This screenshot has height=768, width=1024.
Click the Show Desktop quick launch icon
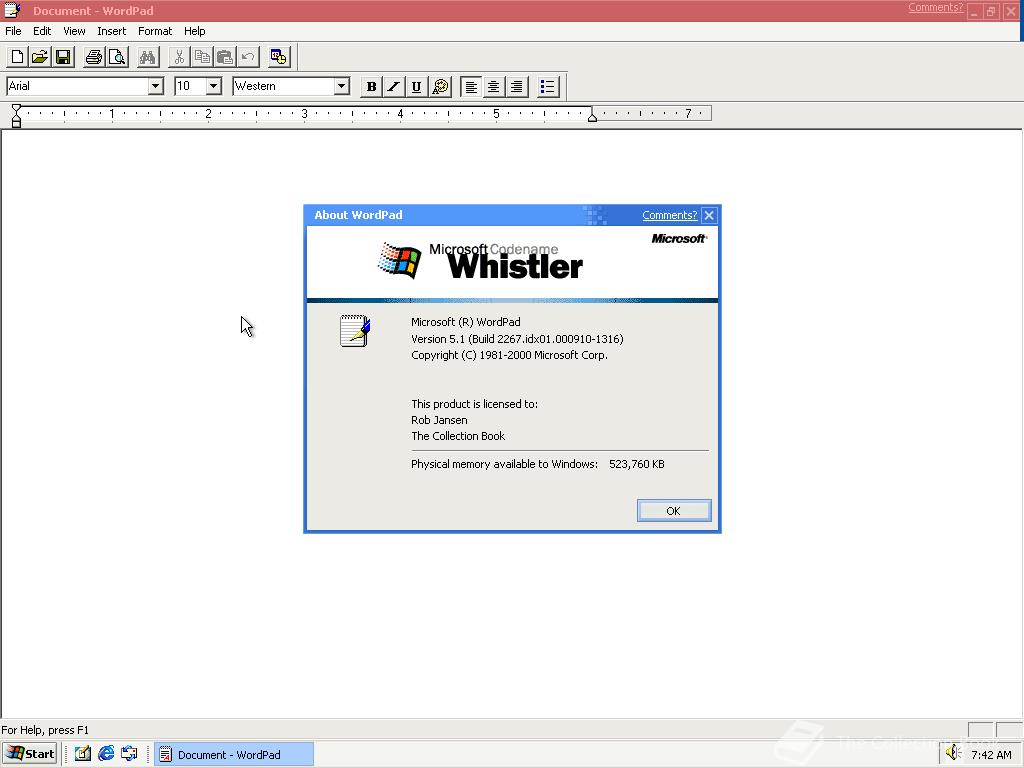tap(82, 754)
